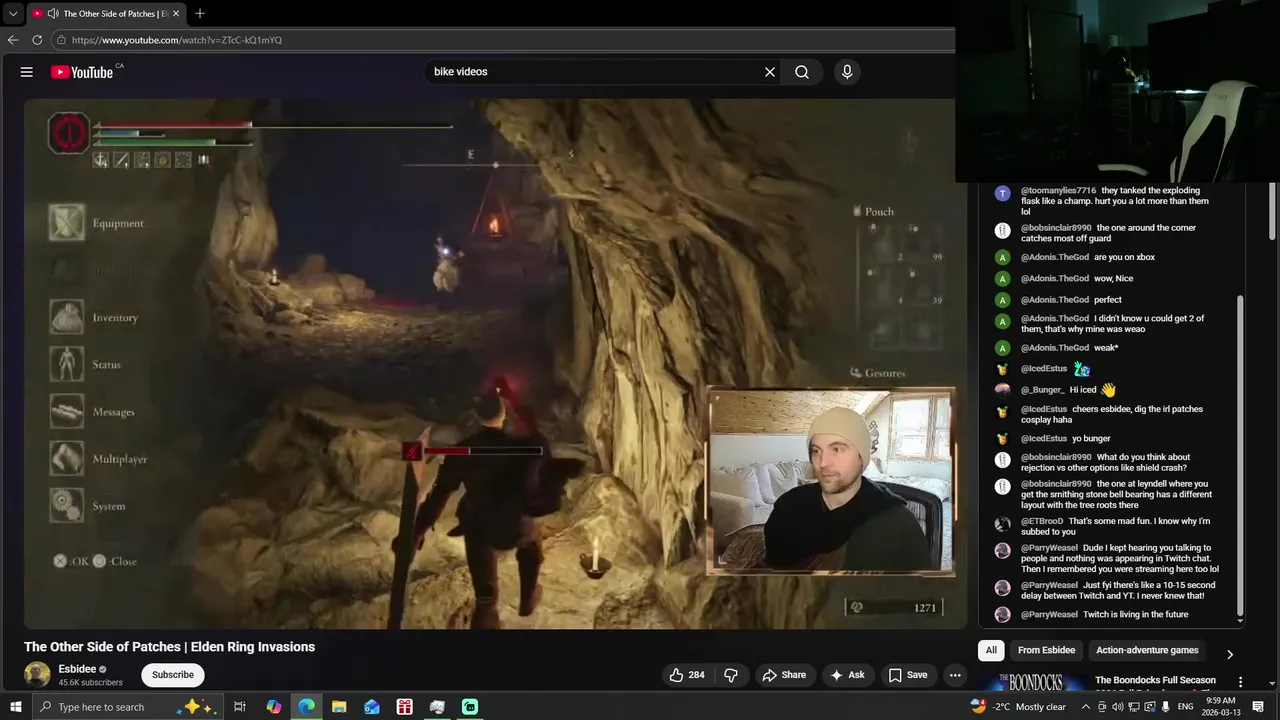The image size is (1280, 720).
Task: Open @toomanylies7716 chat author
Action: 1058,190
